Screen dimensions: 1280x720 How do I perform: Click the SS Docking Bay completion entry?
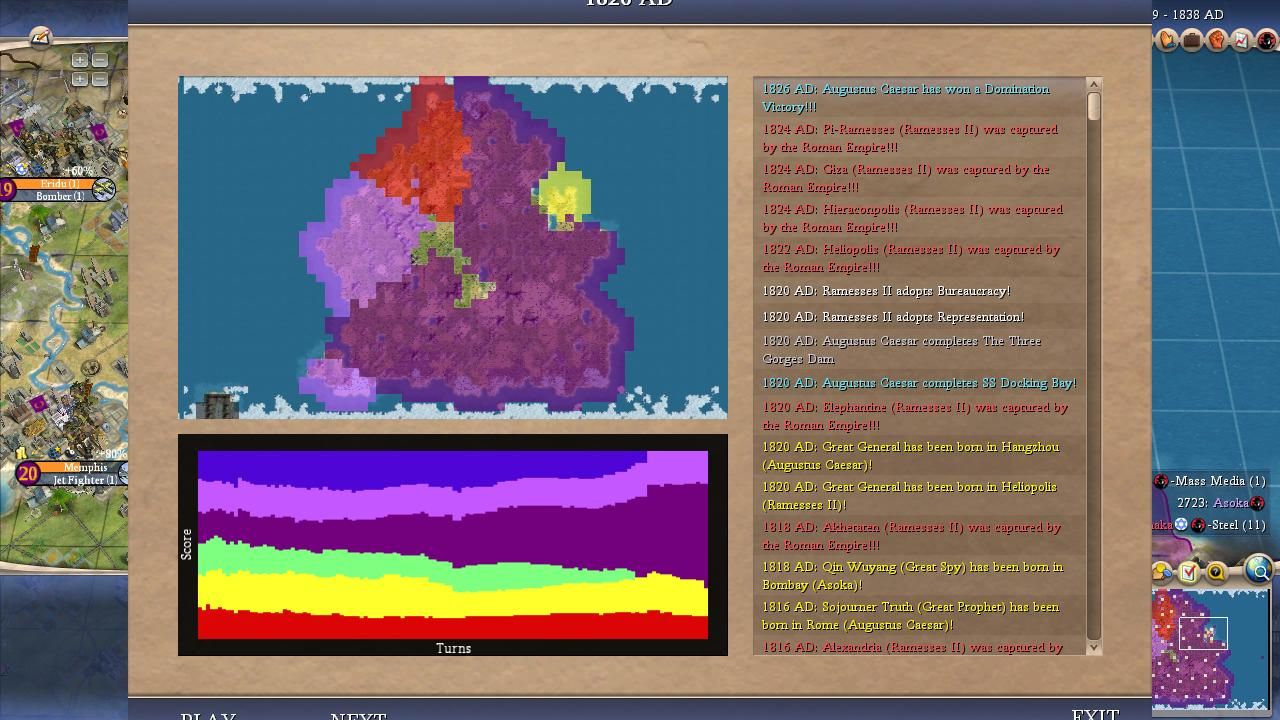[919, 383]
